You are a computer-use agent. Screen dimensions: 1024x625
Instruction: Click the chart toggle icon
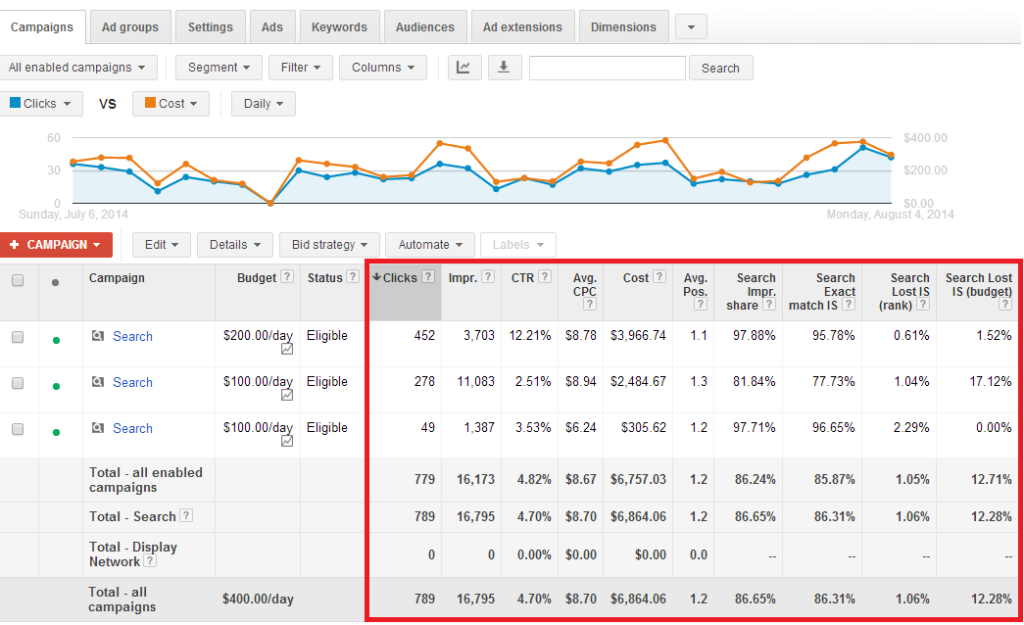[463, 68]
